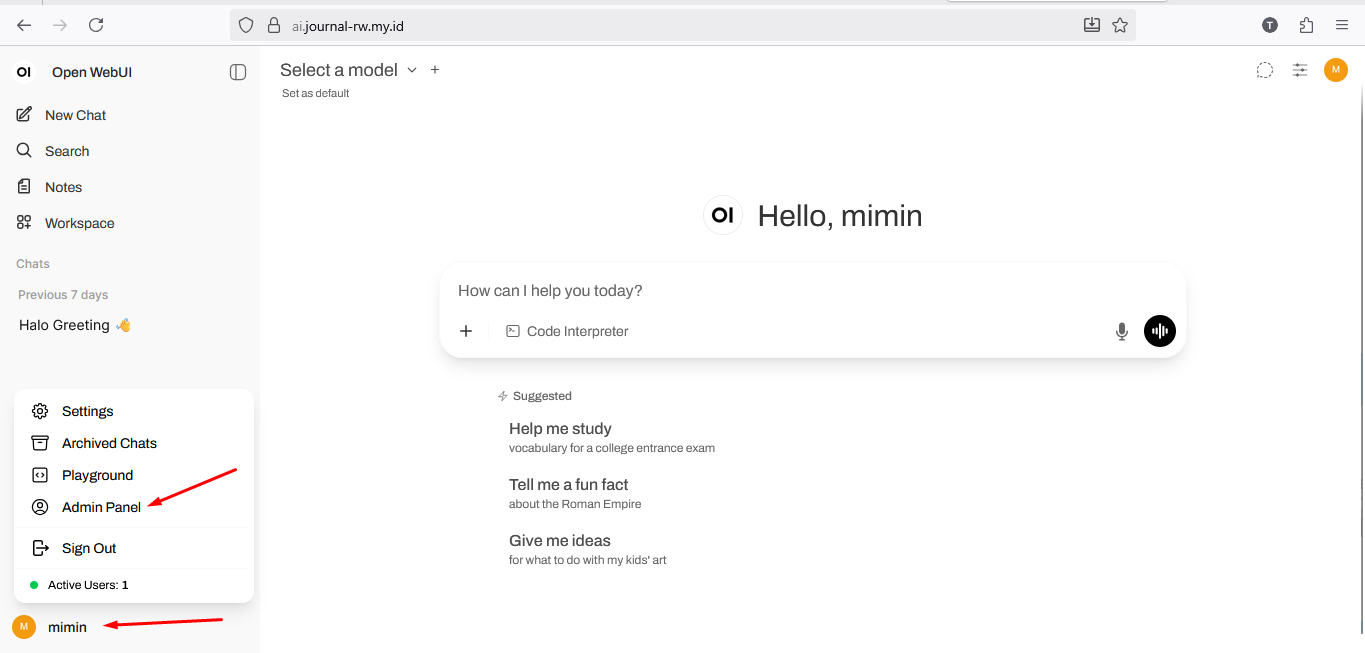Click the plus attachment icon in prompt box
1365x653 pixels.
(466, 331)
